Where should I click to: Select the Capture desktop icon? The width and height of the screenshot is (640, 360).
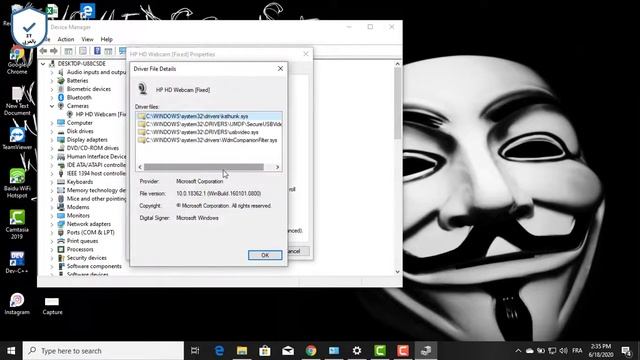52,306
